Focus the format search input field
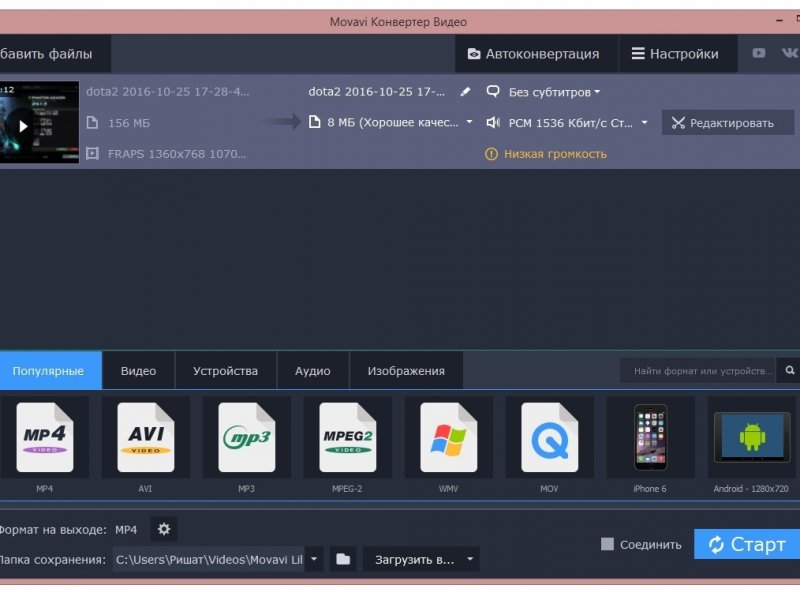 pos(698,370)
